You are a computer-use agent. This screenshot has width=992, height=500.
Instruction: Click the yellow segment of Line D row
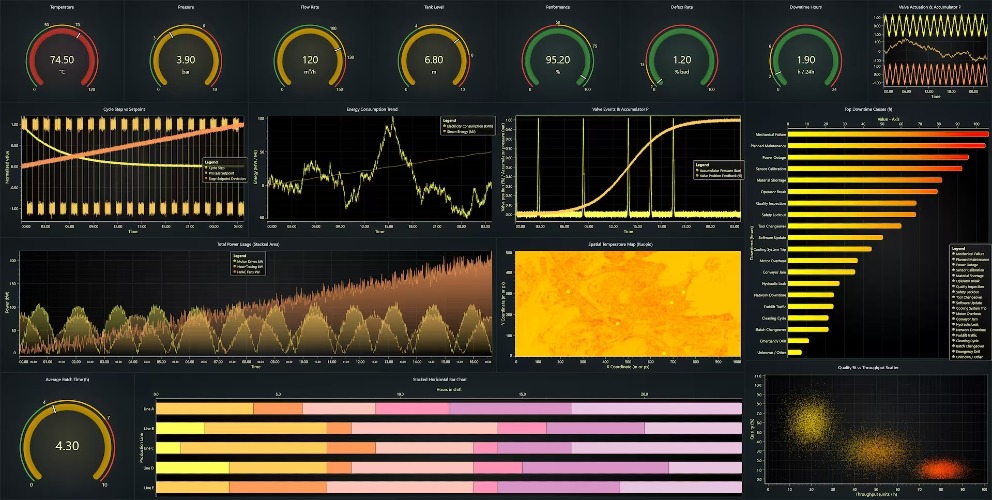pos(192,468)
